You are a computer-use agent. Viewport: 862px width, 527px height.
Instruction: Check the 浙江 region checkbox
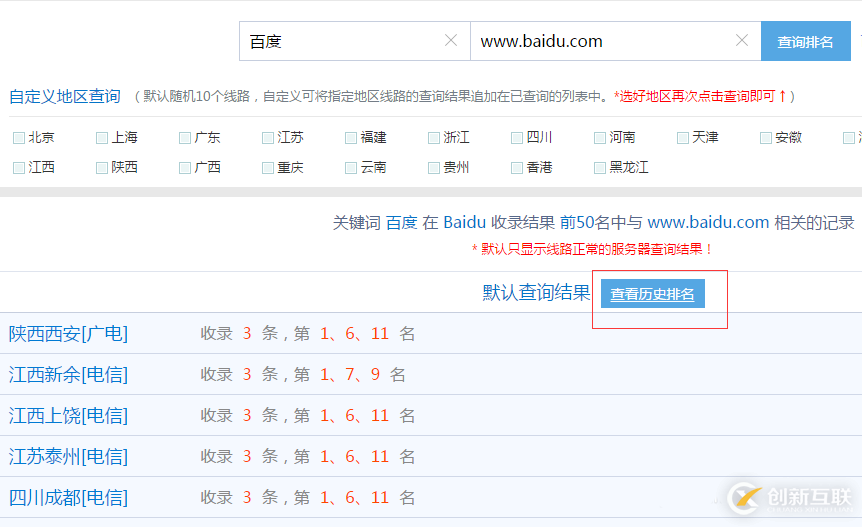(434, 138)
